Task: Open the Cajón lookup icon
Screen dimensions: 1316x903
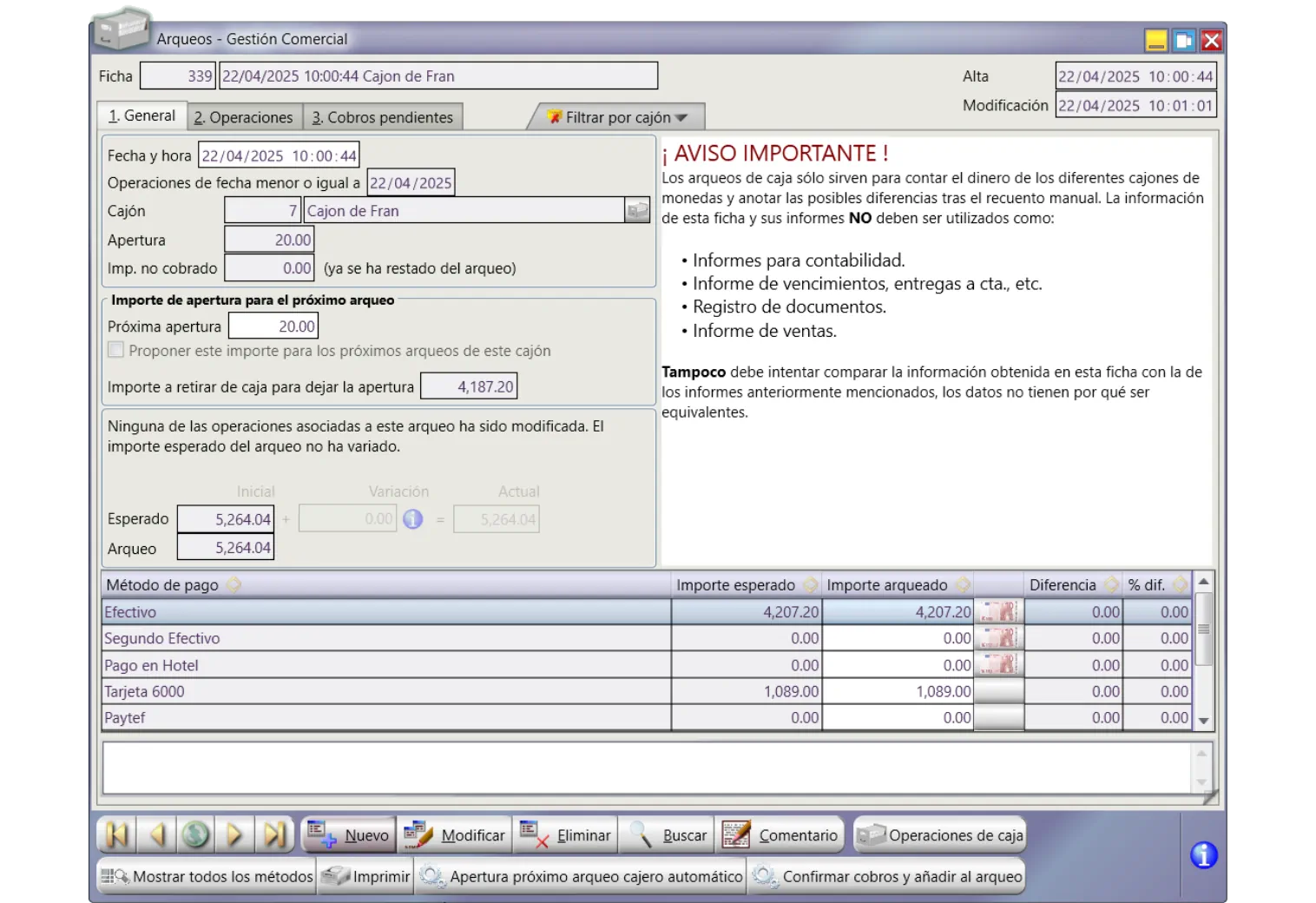Action: 637,211
